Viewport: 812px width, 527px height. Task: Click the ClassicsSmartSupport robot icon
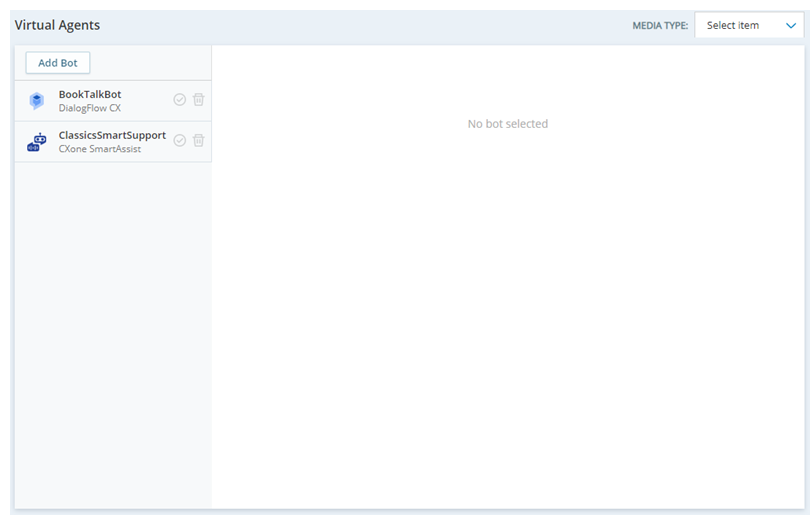[x=37, y=142]
